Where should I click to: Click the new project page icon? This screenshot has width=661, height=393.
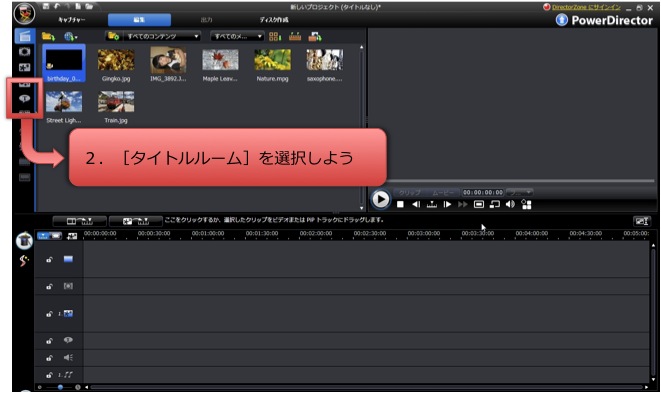[x=78, y=6]
